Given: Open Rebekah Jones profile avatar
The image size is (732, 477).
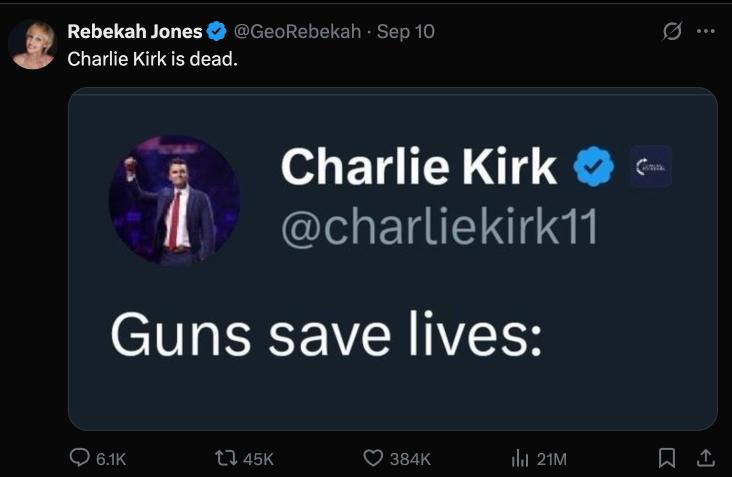Looking at the screenshot, I should tap(33, 45).
